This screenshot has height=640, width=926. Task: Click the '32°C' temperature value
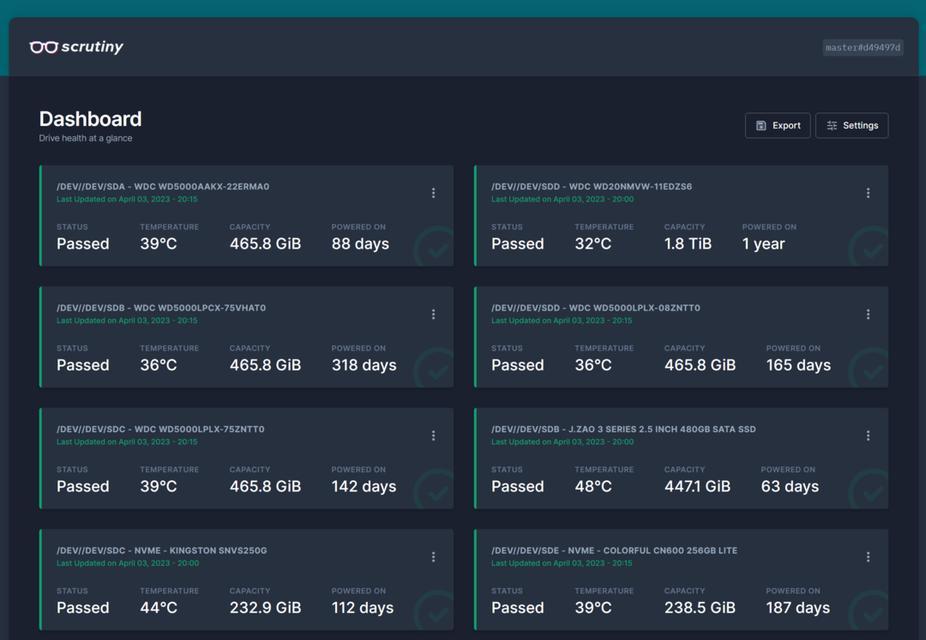coord(594,244)
